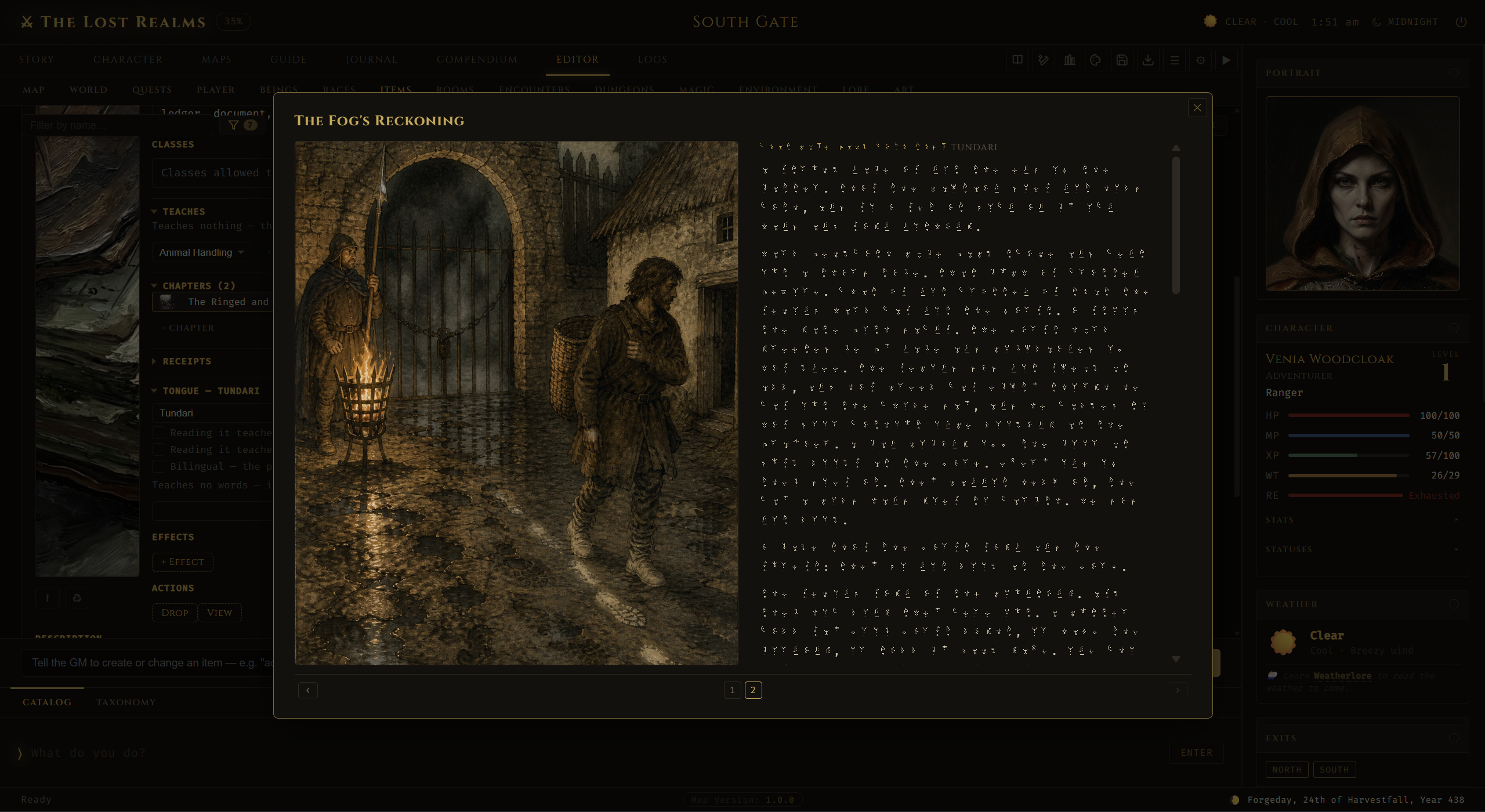This screenshot has height=812, width=1485.
Task: Switch to the Taxonomy tab
Action: [126, 702]
